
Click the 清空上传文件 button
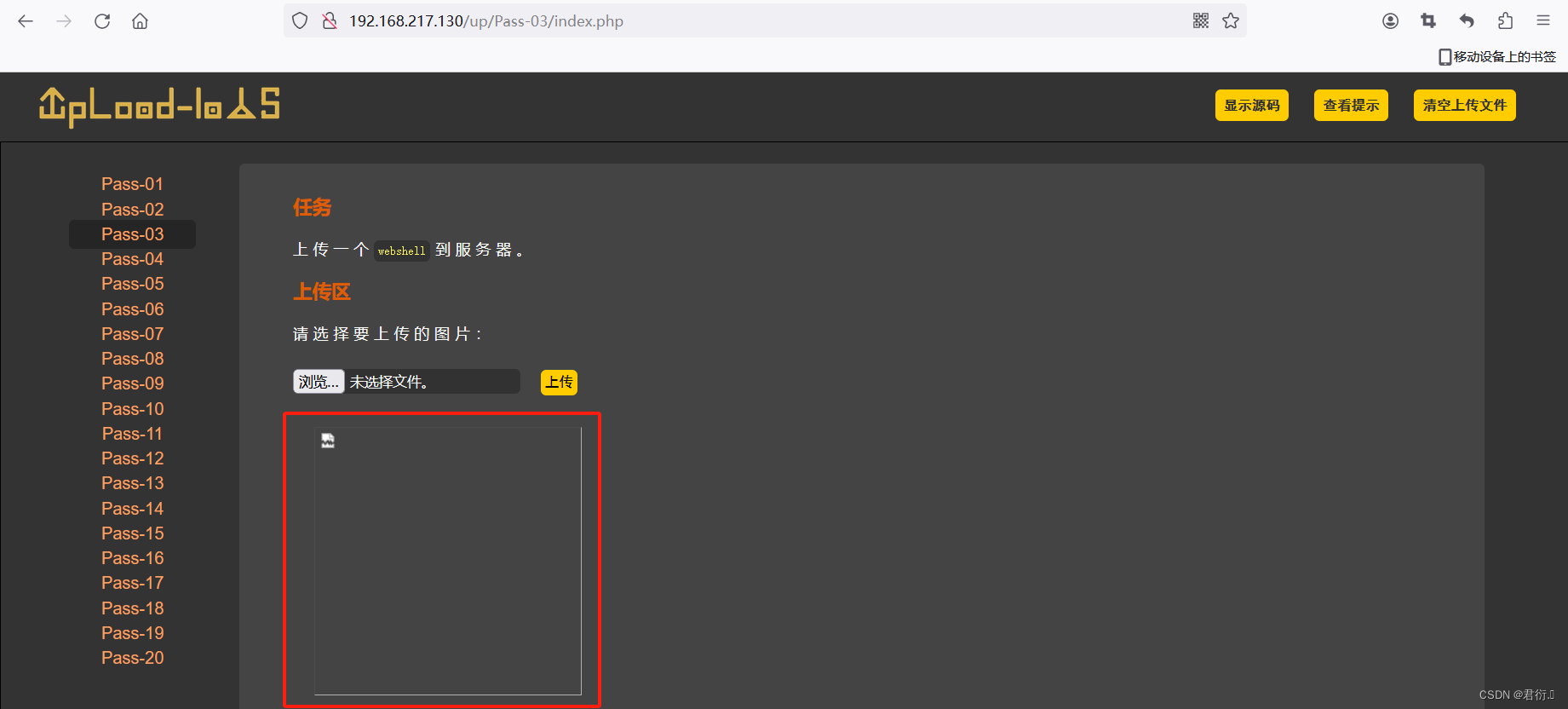[1465, 106]
